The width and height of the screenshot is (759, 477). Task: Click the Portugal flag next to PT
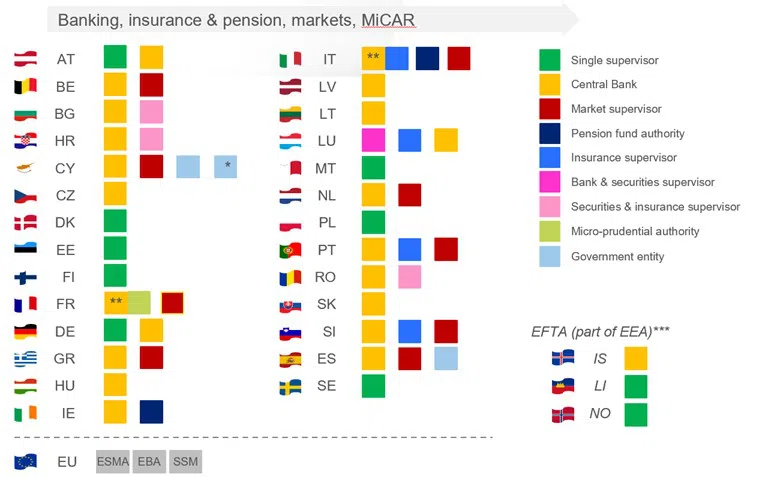tap(290, 250)
